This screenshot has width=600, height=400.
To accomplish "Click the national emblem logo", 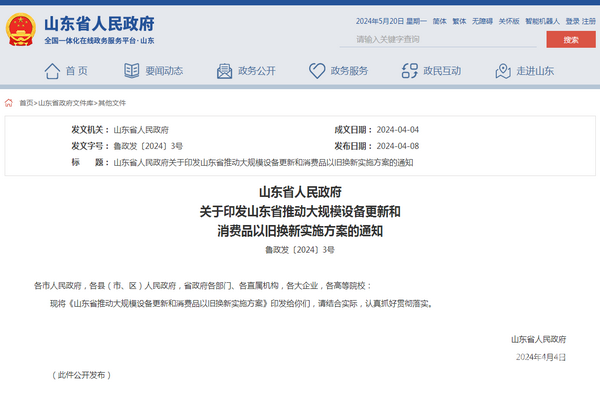I will (x=20, y=28).
